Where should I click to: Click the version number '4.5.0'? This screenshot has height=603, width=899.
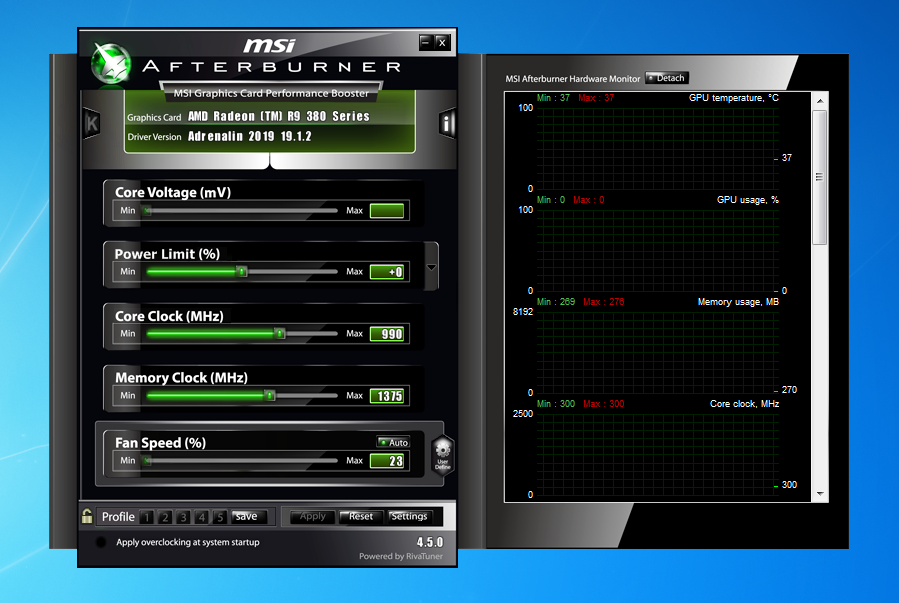429,542
